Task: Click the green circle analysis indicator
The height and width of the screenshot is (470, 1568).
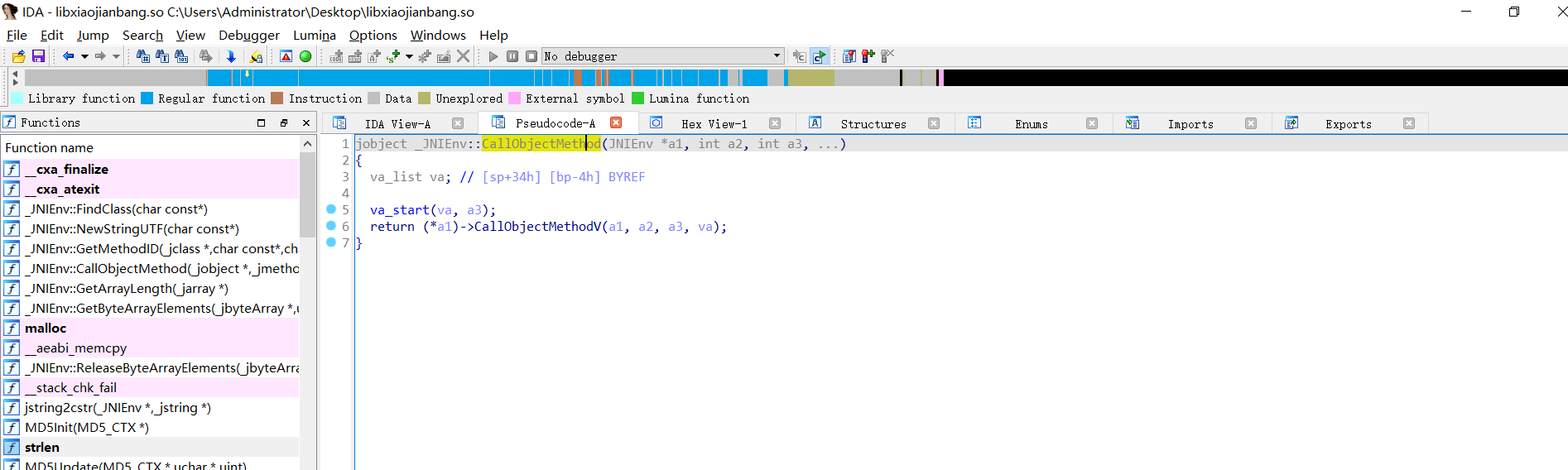Action: coord(305,56)
